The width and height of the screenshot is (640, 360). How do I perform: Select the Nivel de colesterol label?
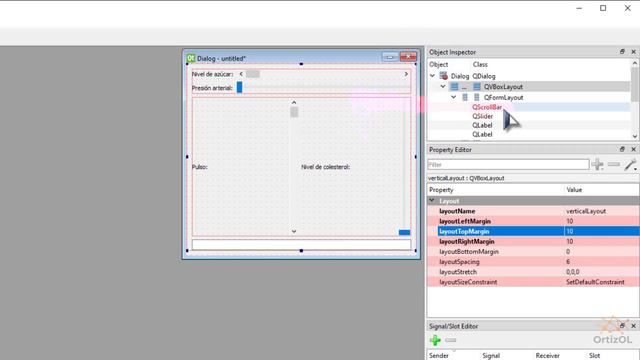(325, 167)
